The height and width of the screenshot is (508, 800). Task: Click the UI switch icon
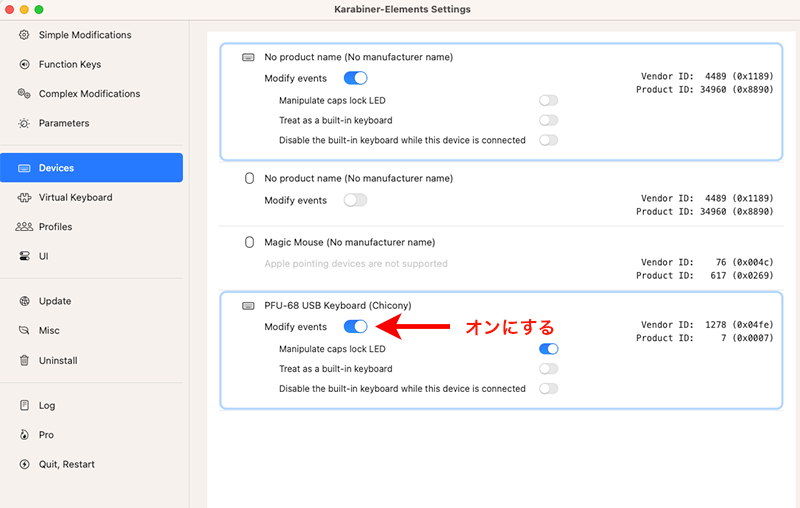pyautogui.click(x=24, y=256)
